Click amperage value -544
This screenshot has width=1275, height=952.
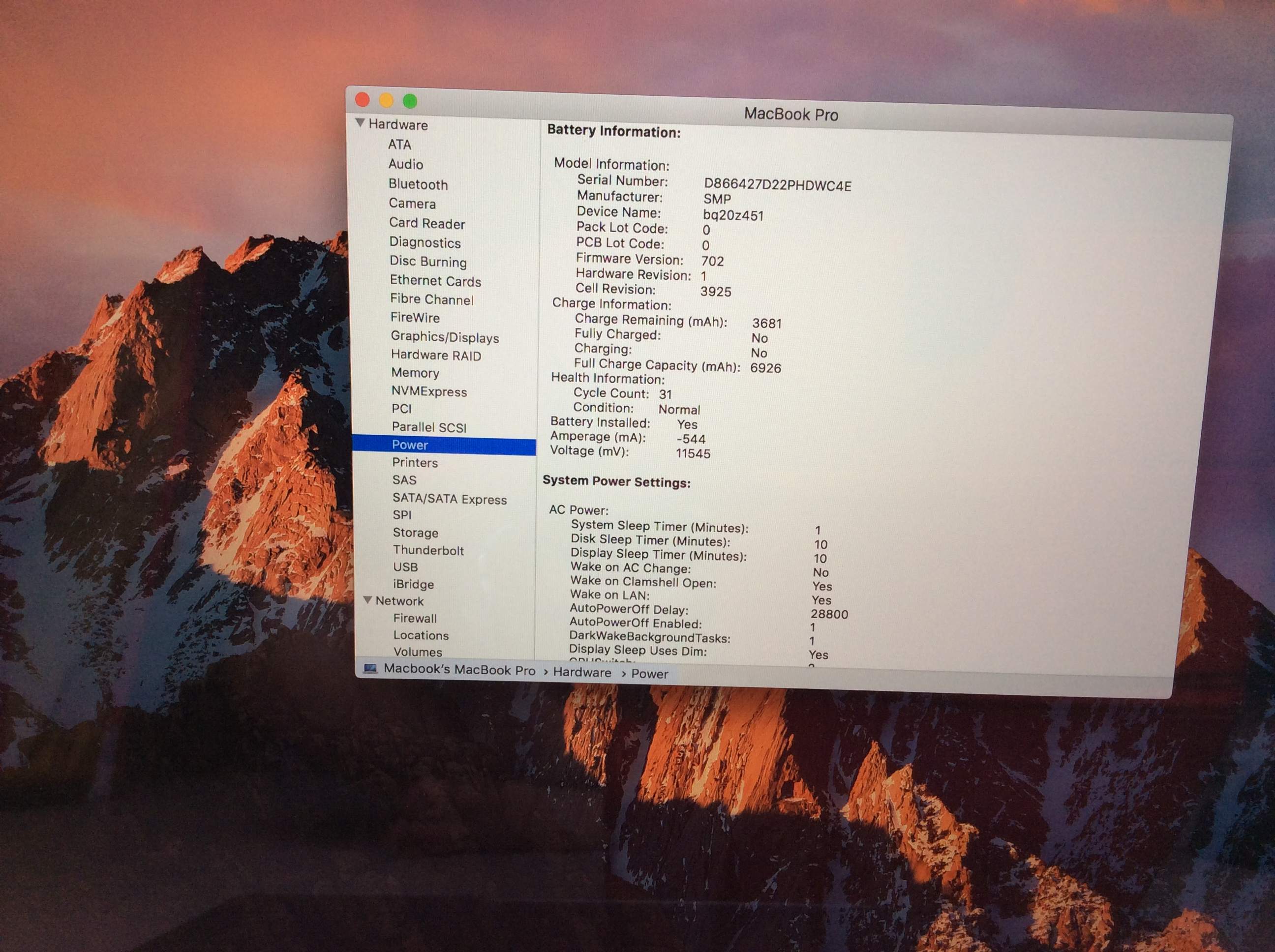(691, 439)
